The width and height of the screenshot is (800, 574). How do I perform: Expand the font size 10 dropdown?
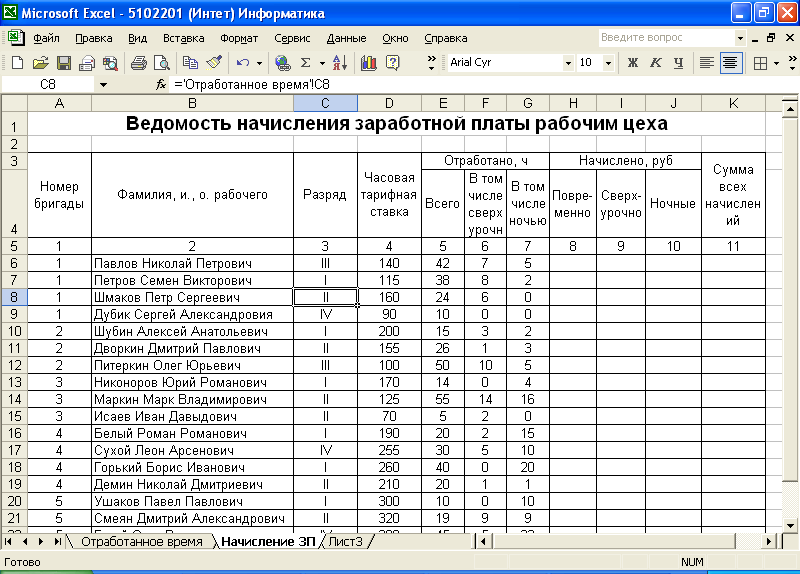click(x=608, y=63)
